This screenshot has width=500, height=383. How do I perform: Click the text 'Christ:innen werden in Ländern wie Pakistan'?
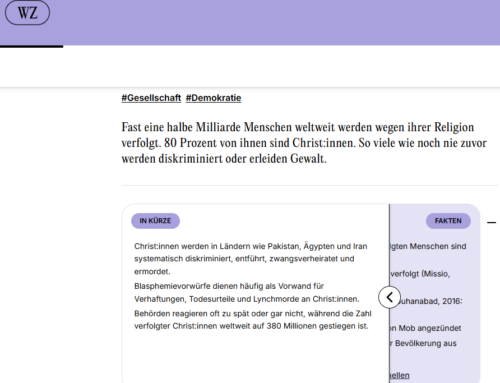251,259
